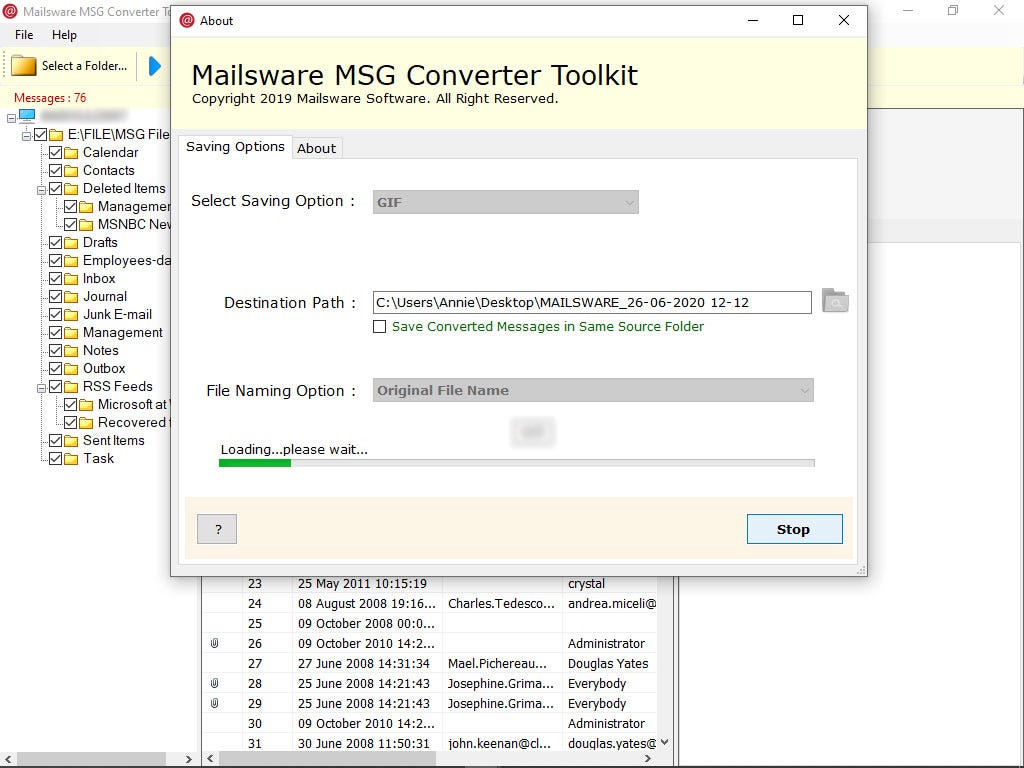The image size is (1024, 768).
Task: Switch to the About tab
Action: pos(317,148)
